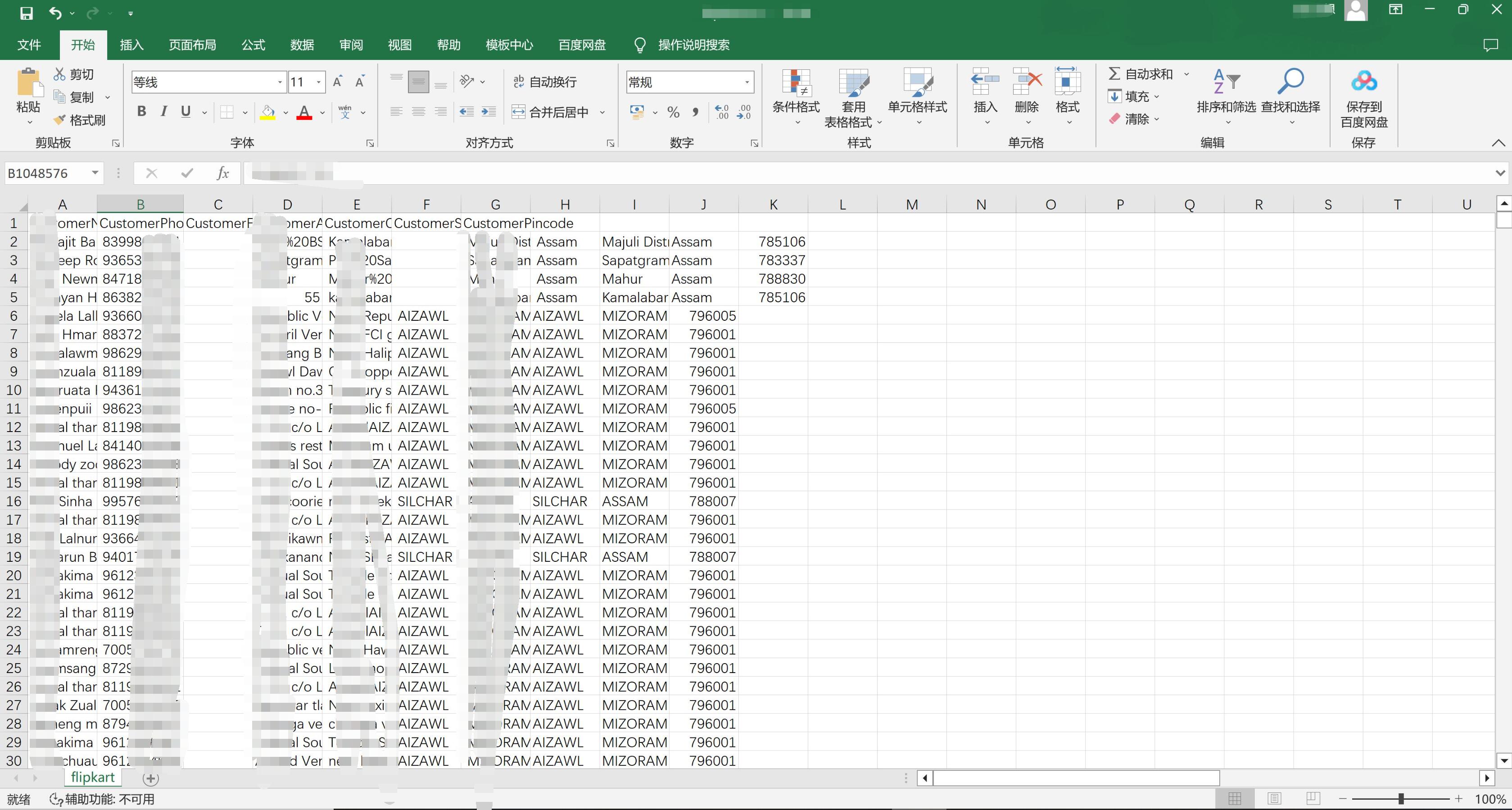The width and height of the screenshot is (1512, 810).
Task: Click the increase indent icon
Action: (x=489, y=112)
